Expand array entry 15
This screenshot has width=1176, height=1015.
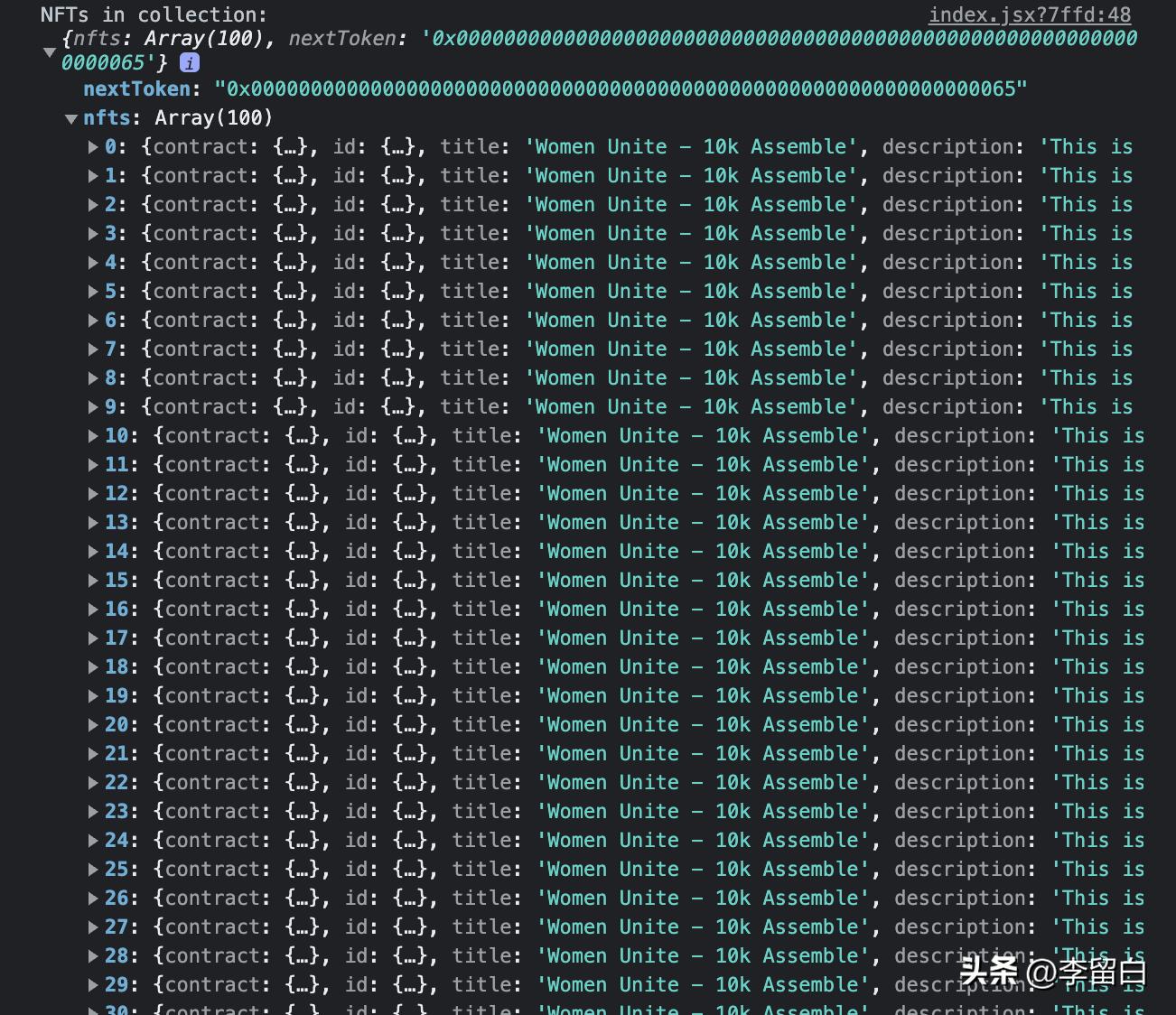pyautogui.click(x=93, y=581)
